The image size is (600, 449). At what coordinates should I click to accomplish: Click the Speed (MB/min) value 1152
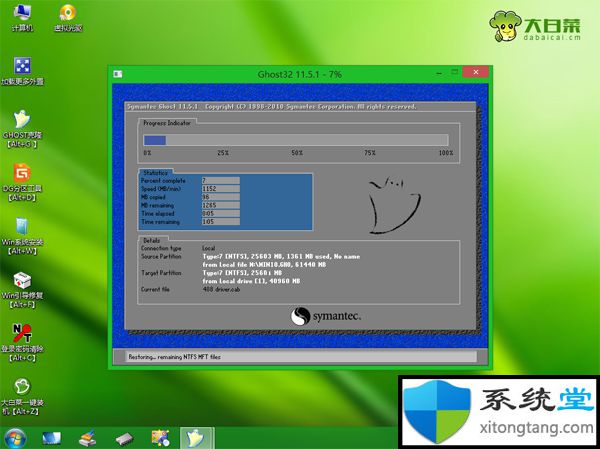(220, 189)
